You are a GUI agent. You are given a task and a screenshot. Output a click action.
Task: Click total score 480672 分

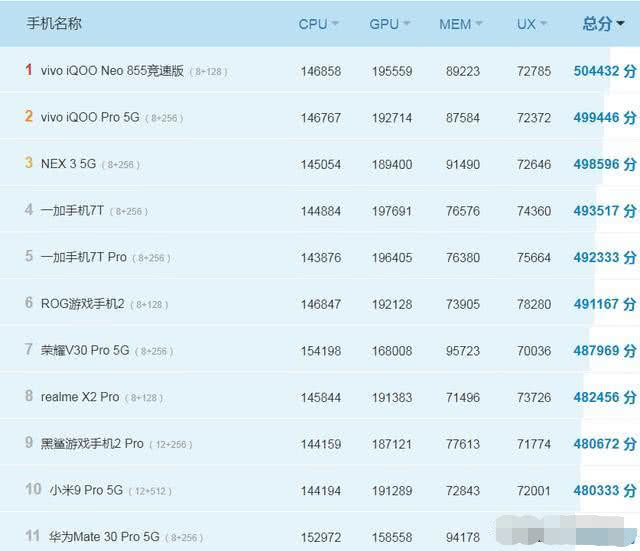pyautogui.click(x=605, y=443)
